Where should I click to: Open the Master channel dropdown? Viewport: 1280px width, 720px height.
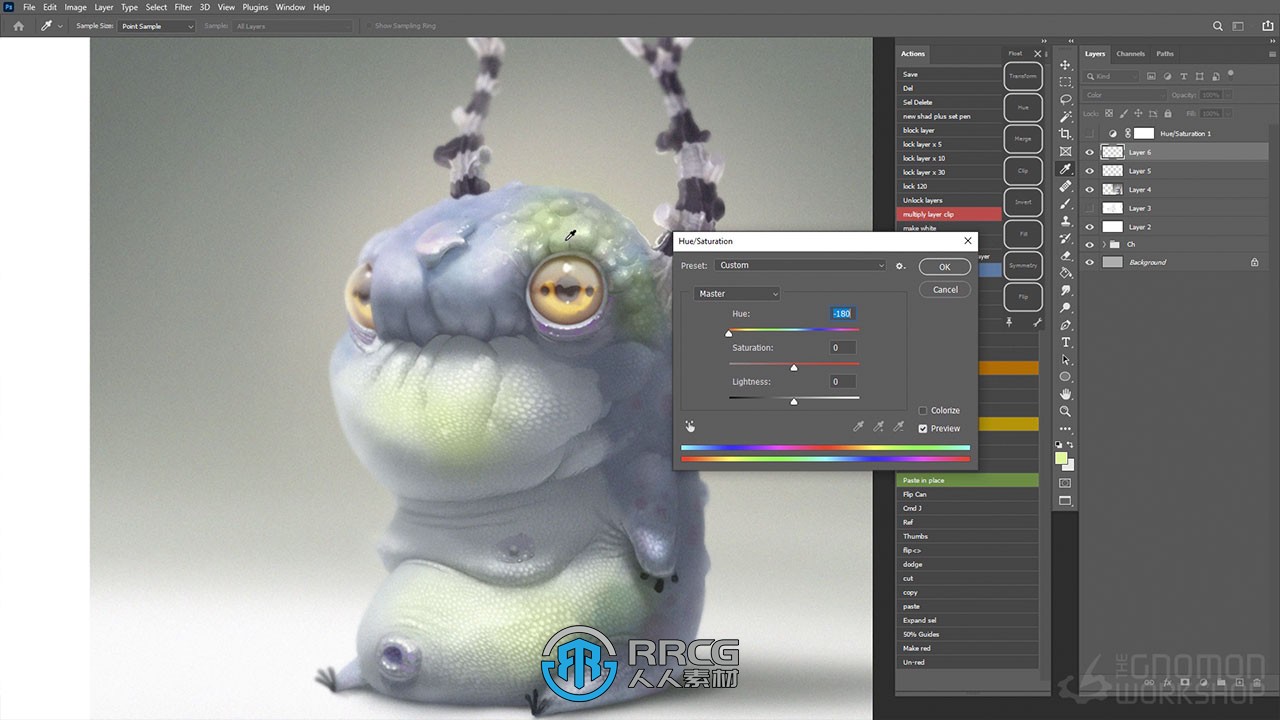click(x=736, y=294)
